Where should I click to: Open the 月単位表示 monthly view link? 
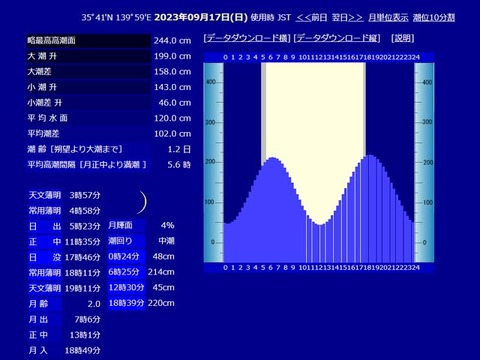pyautogui.click(x=388, y=17)
